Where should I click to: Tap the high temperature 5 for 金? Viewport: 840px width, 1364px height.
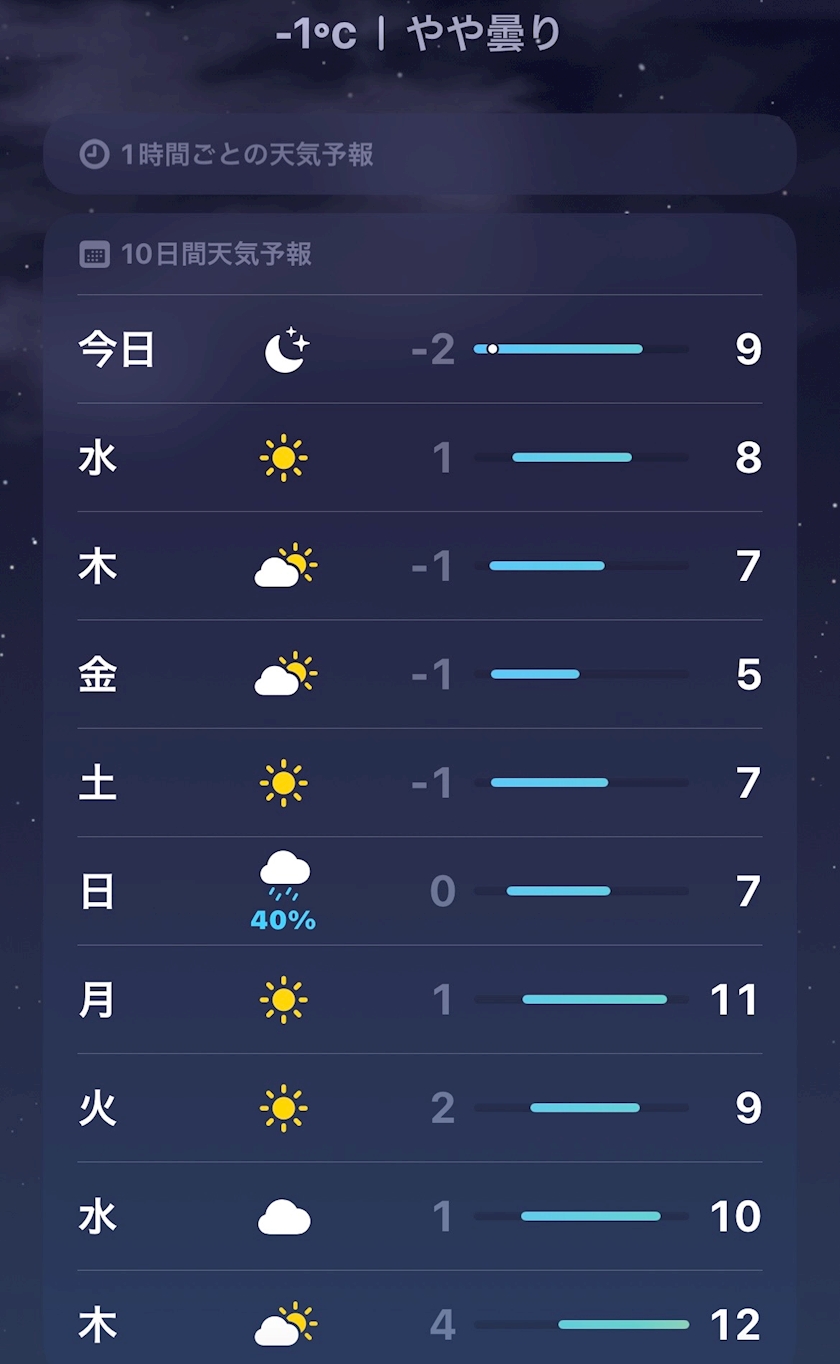click(748, 675)
